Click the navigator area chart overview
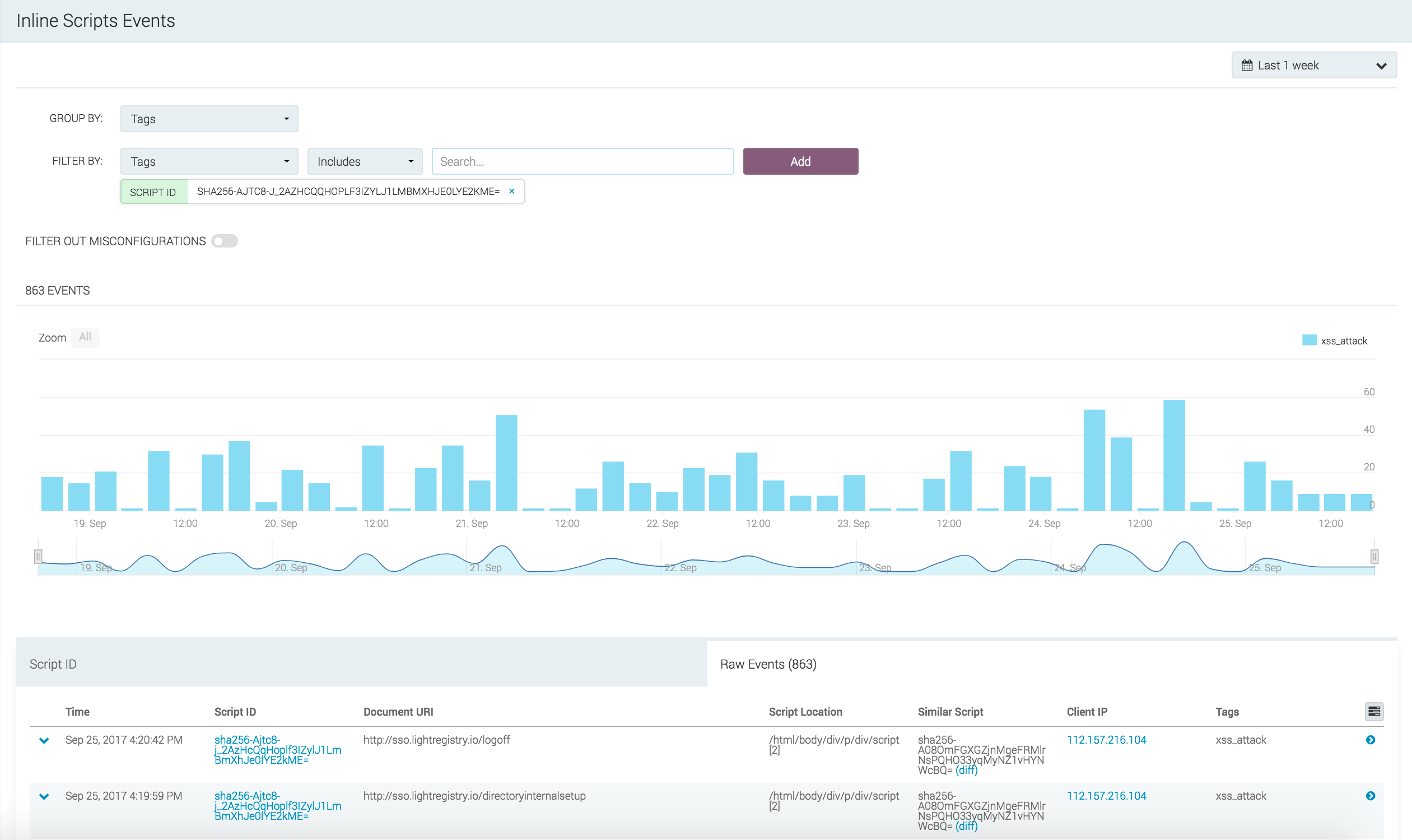 click(x=706, y=558)
